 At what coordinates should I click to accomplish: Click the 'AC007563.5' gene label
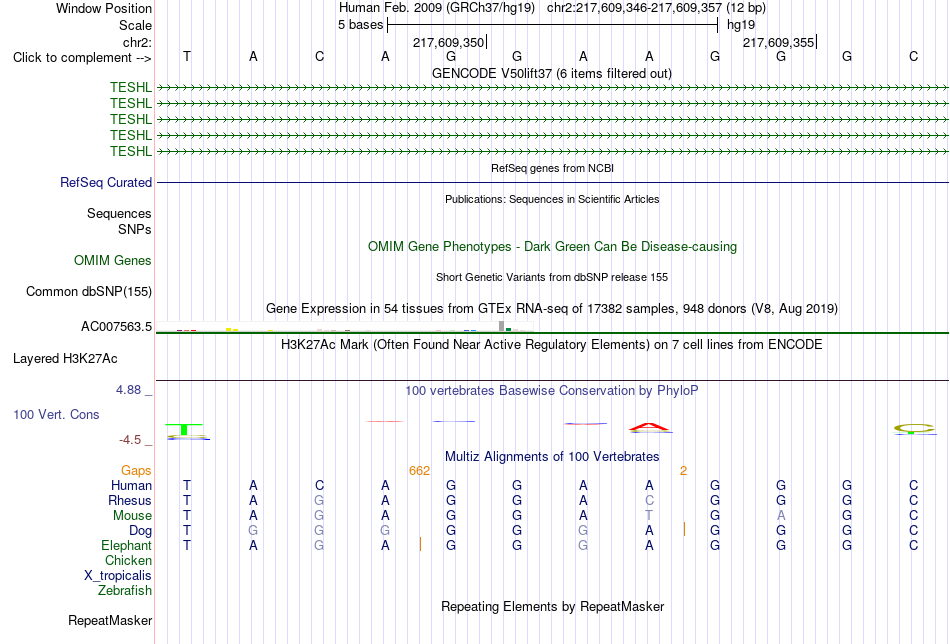116,327
